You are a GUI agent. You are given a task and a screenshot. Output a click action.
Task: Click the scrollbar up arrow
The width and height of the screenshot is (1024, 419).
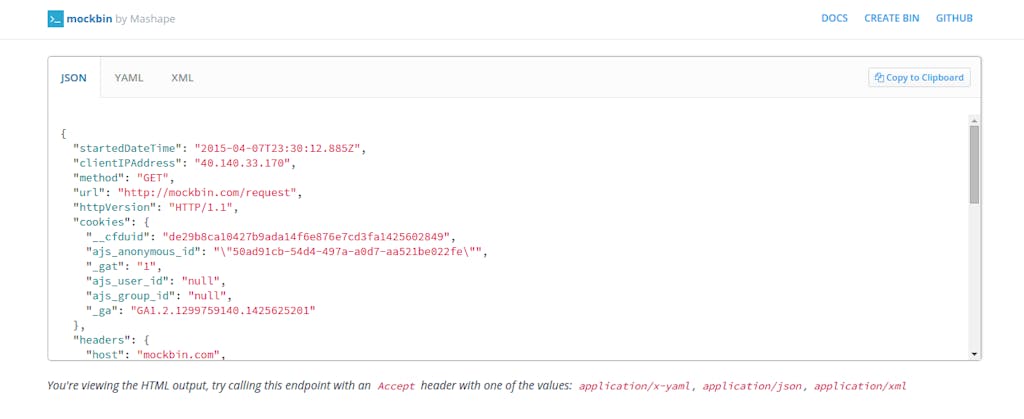coord(974,121)
